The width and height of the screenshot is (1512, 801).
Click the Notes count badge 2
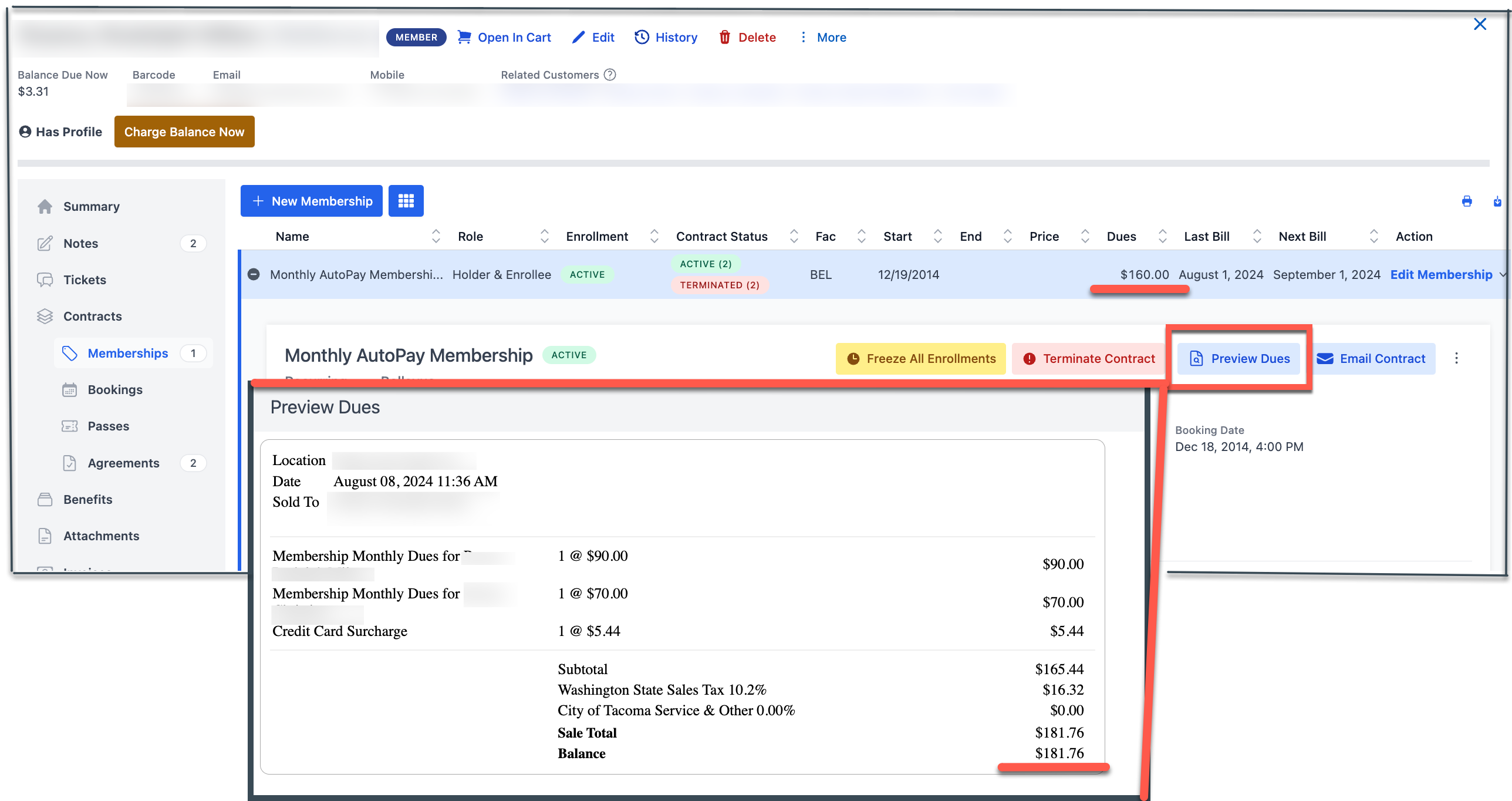coord(193,243)
